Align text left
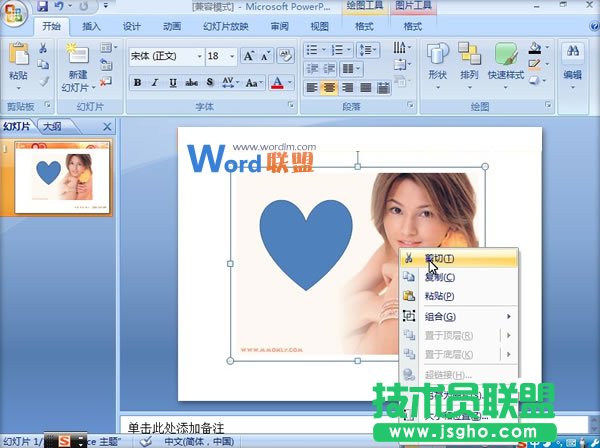This screenshot has width=600, height=448. point(311,88)
